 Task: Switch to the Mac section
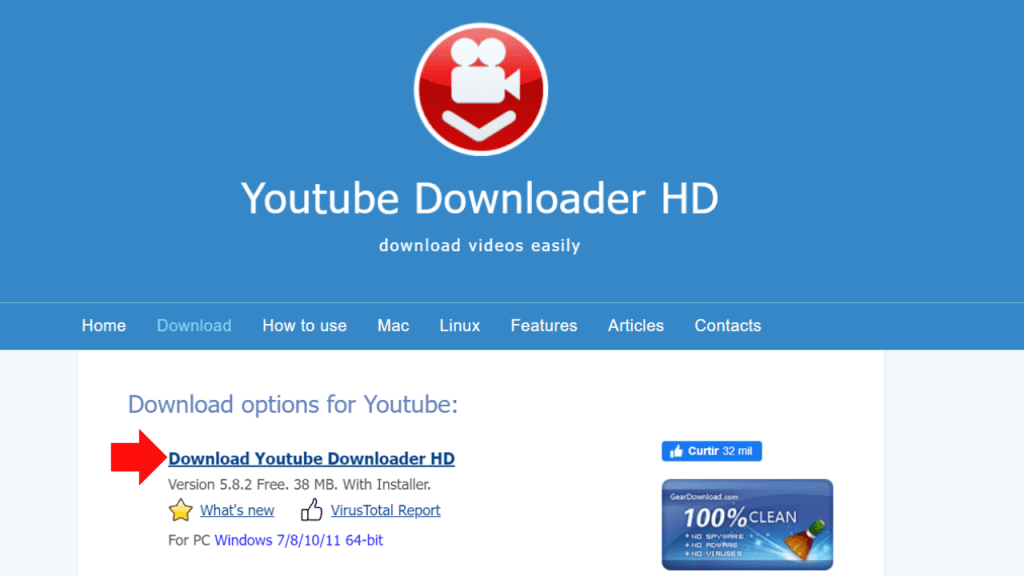click(393, 326)
